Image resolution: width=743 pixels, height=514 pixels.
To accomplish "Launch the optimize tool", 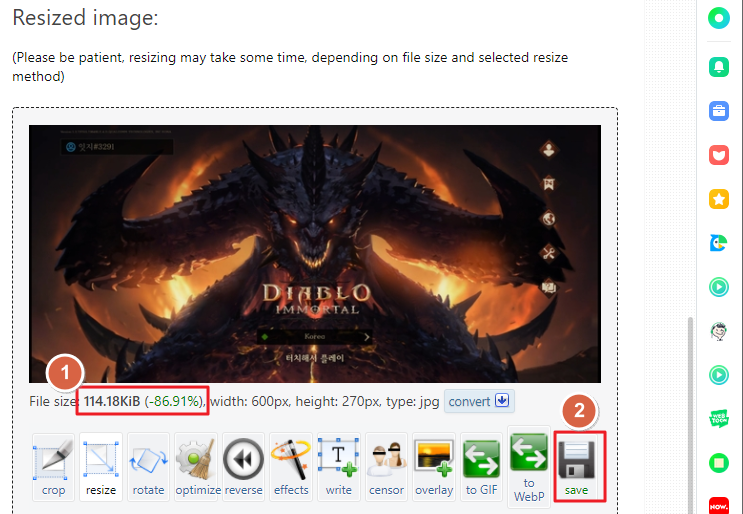I will (196, 467).
